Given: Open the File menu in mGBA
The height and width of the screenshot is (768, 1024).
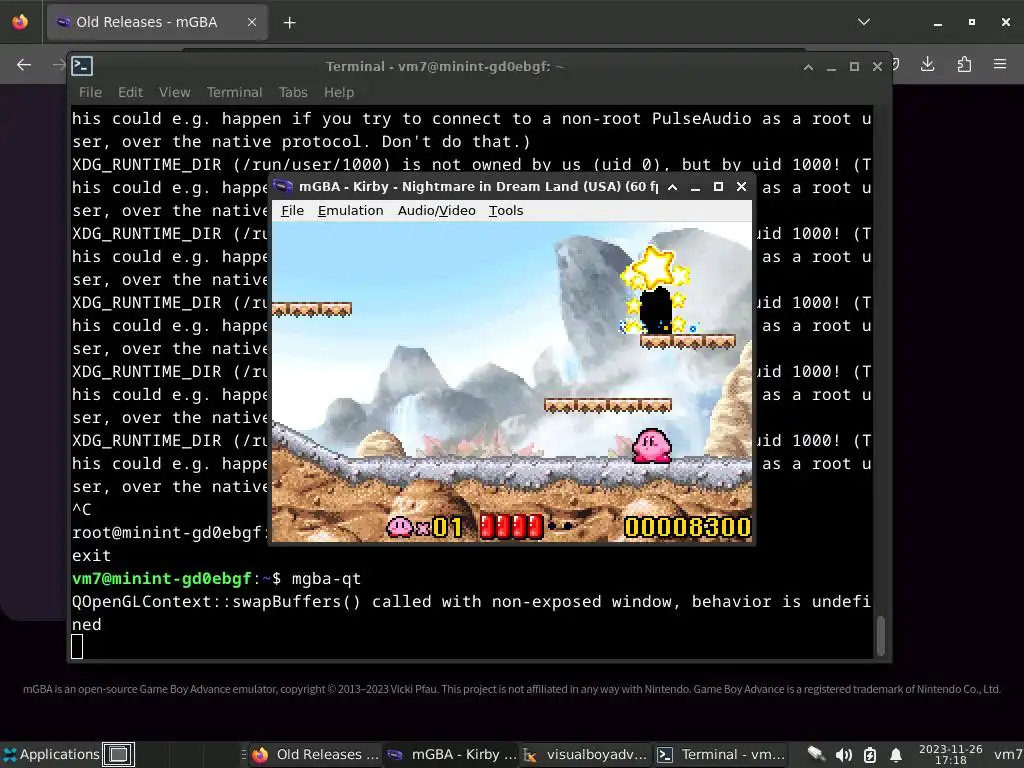Looking at the screenshot, I should [x=292, y=210].
